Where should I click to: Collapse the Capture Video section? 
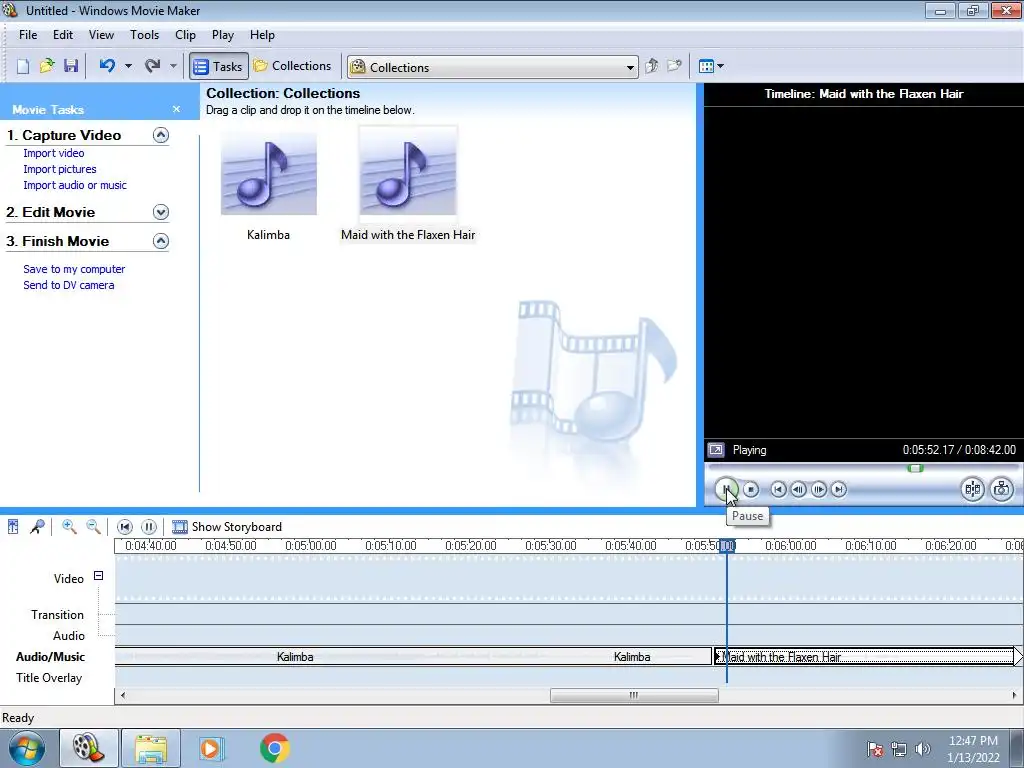(161, 135)
